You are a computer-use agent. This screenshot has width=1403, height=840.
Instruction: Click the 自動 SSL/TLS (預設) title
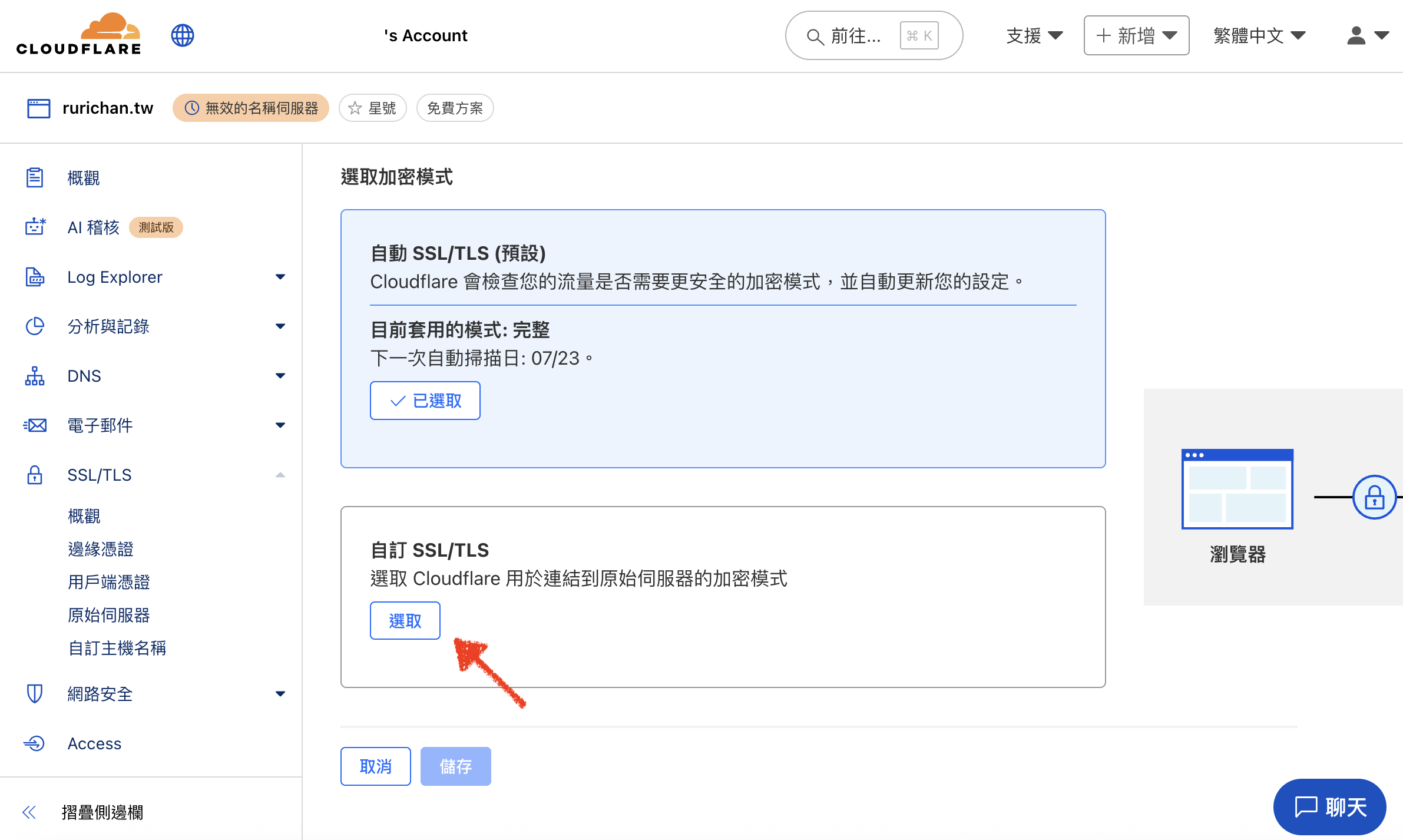(x=458, y=253)
